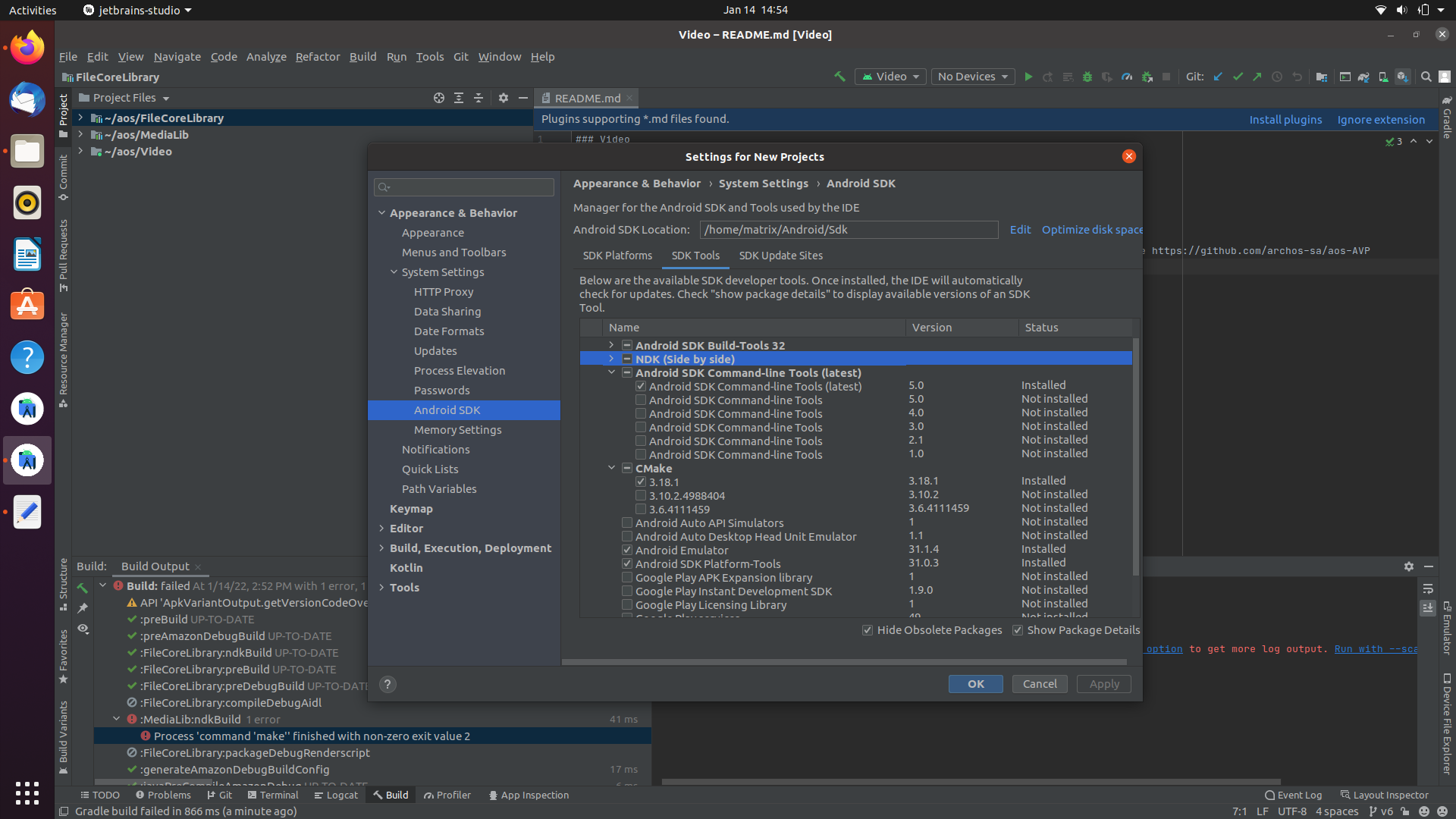The image size is (1456, 819).
Task: Toggle Show Package Details
Action: [1018, 630]
